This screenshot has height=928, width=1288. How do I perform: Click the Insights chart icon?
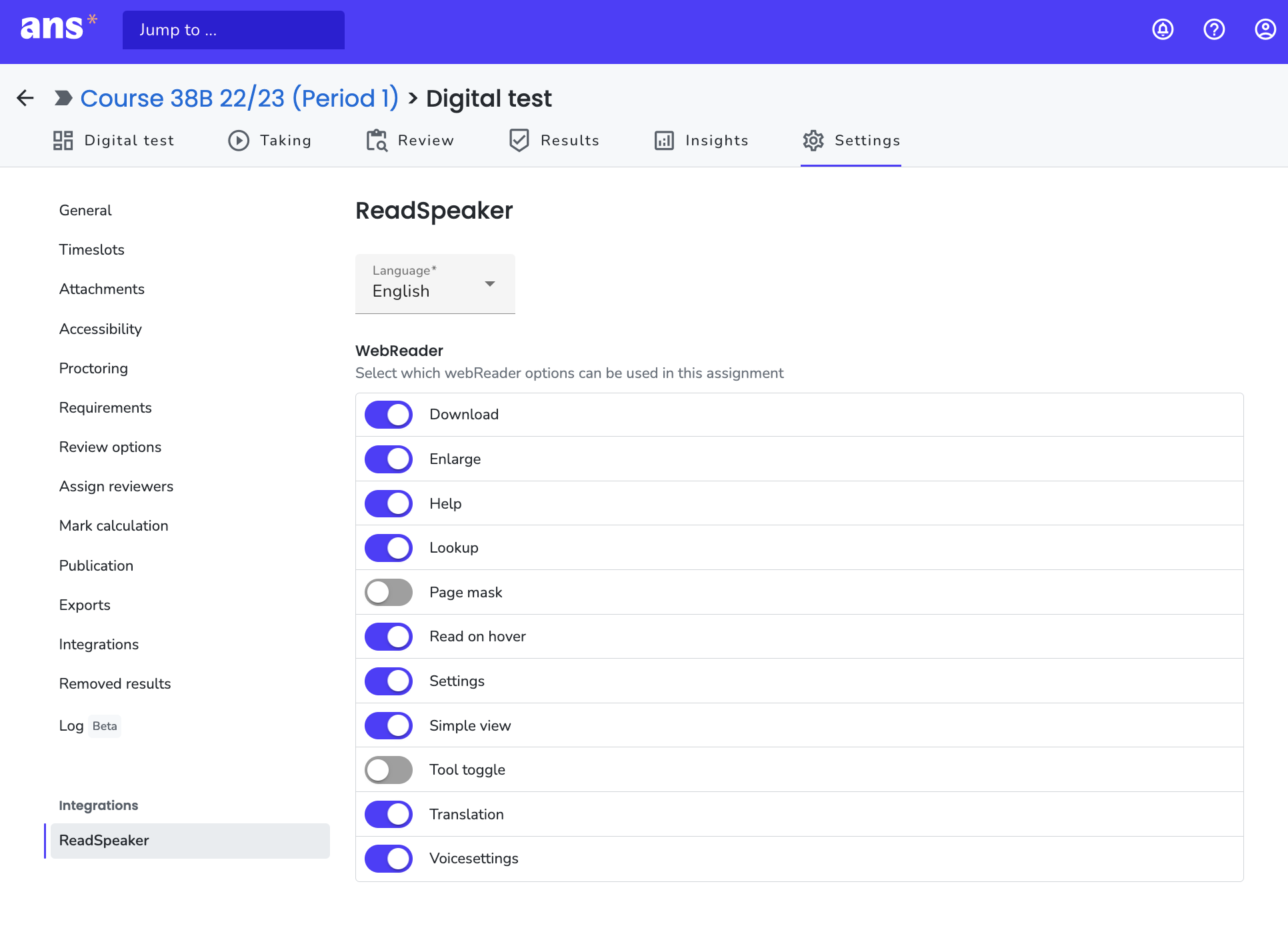[x=664, y=141]
